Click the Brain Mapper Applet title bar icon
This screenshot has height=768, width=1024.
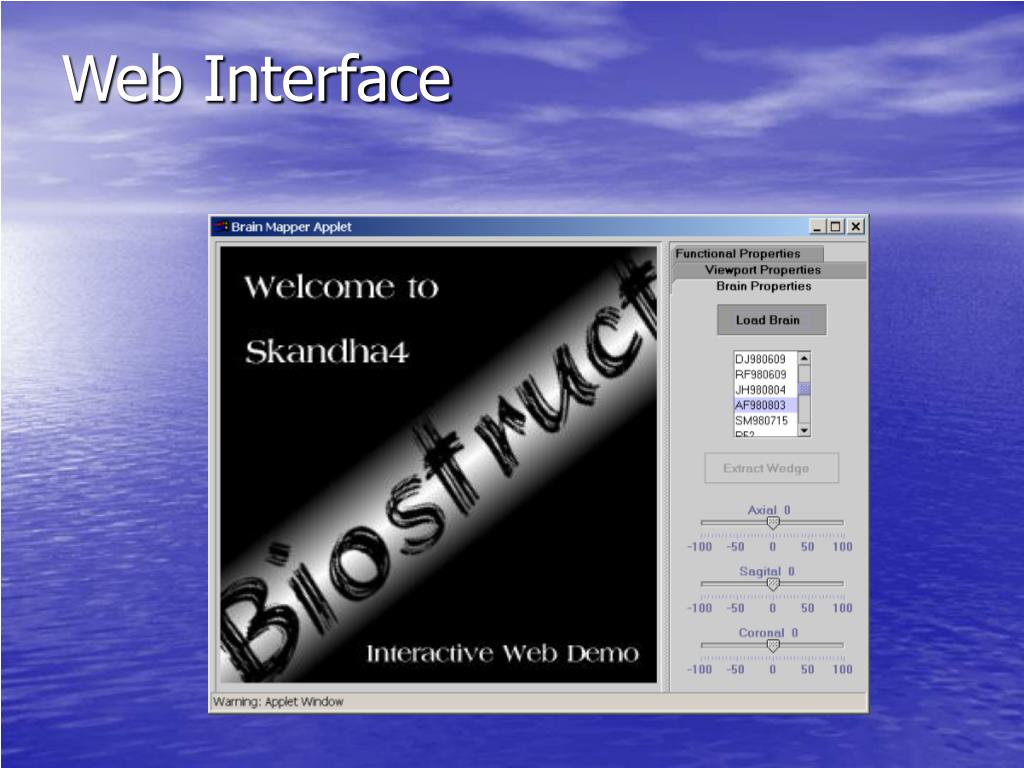click(221, 227)
